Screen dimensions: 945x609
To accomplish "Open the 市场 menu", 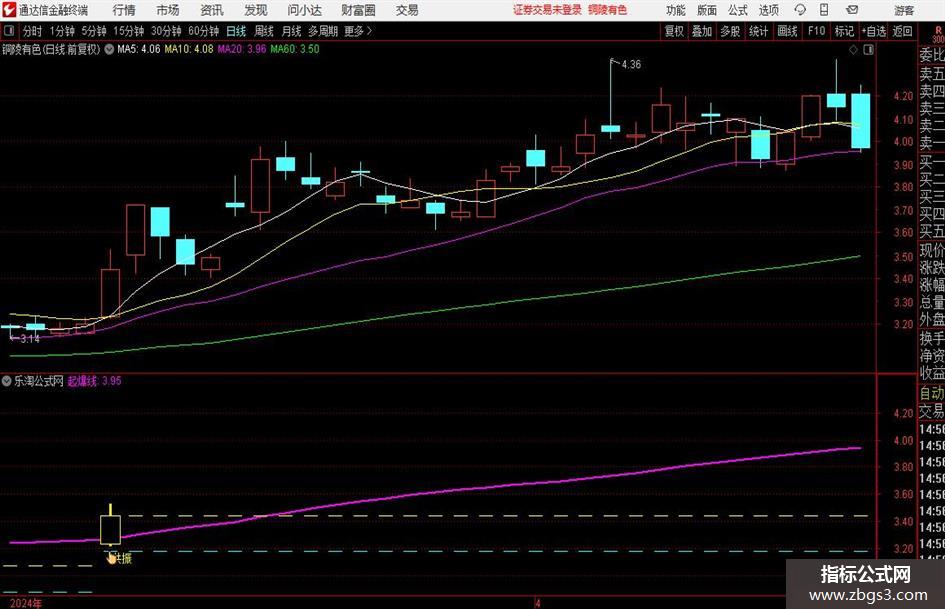I will [168, 10].
